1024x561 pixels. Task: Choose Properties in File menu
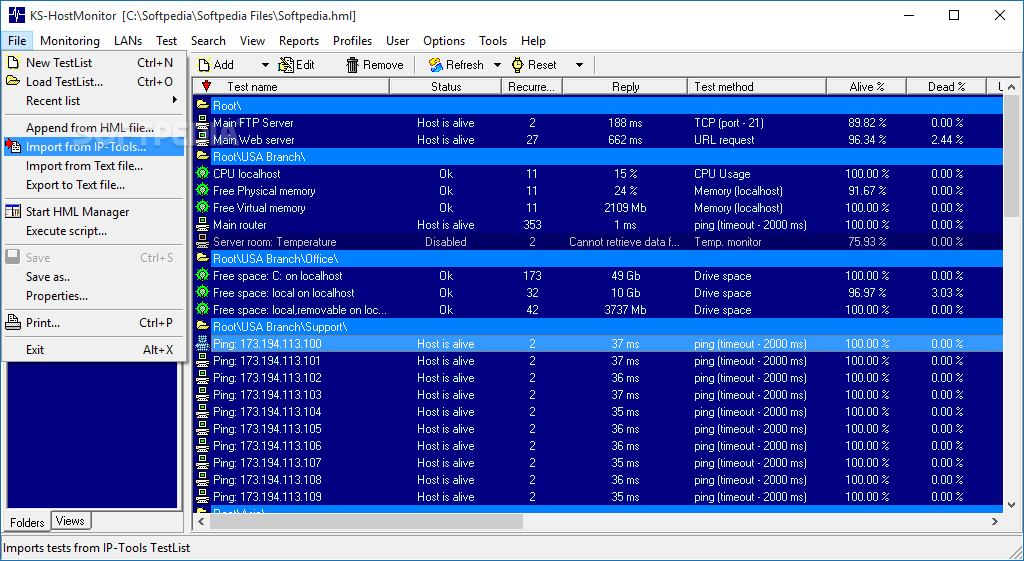(94, 296)
